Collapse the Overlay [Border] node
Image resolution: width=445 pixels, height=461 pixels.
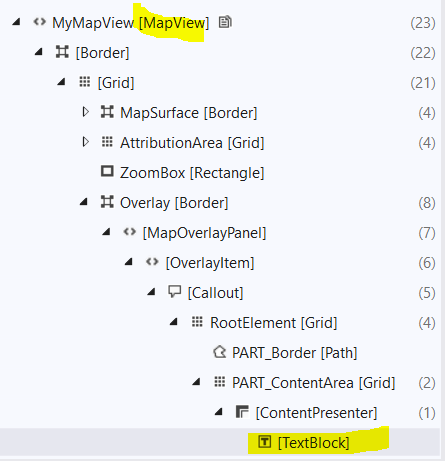pos(84,202)
